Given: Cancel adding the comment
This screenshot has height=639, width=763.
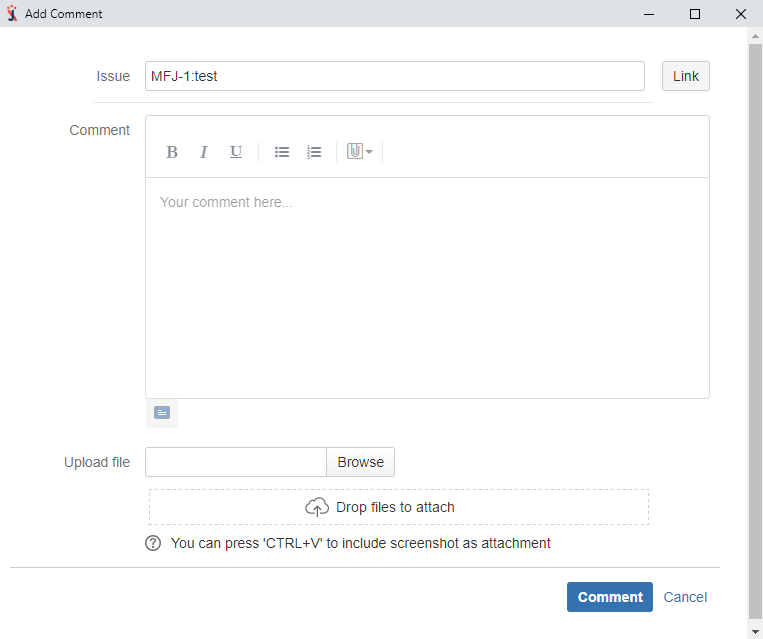Looking at the screenshot, I should [685, 597].
